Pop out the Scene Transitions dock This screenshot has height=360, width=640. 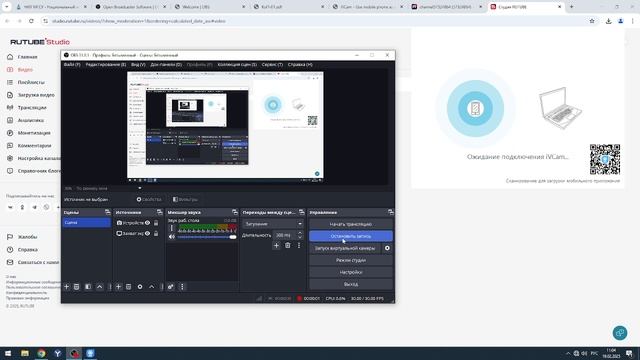click(x=302, y=212)
